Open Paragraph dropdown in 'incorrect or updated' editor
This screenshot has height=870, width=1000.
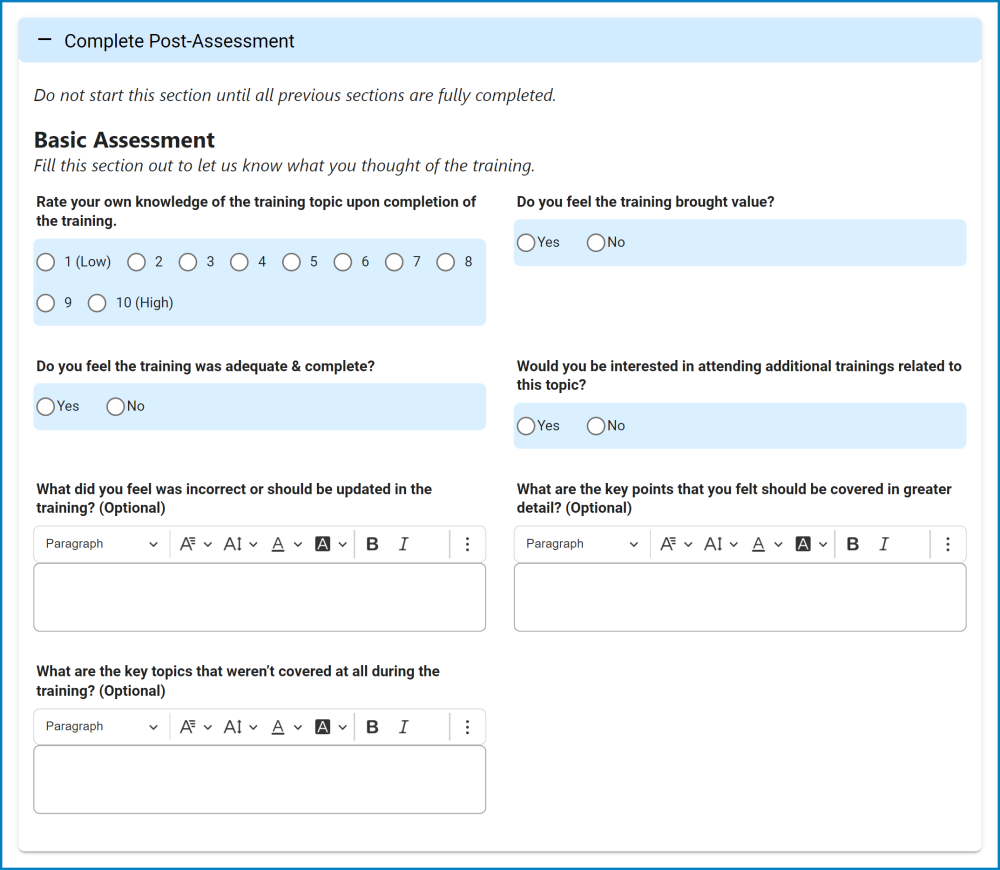[102, 544]
